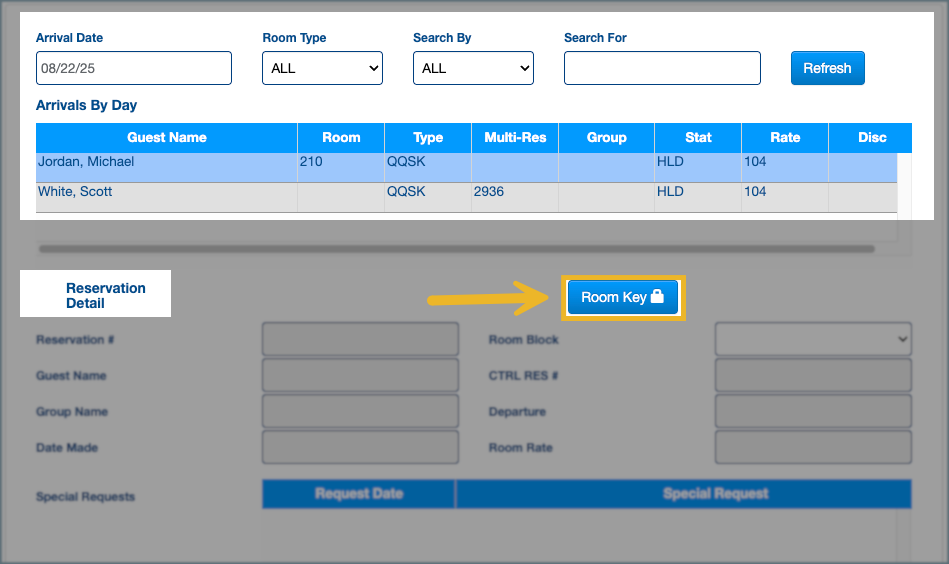Image resolution: width=949 pixels, height=564 pixels.
Task: Click the Group column header
Action: (x=606, y=138)
